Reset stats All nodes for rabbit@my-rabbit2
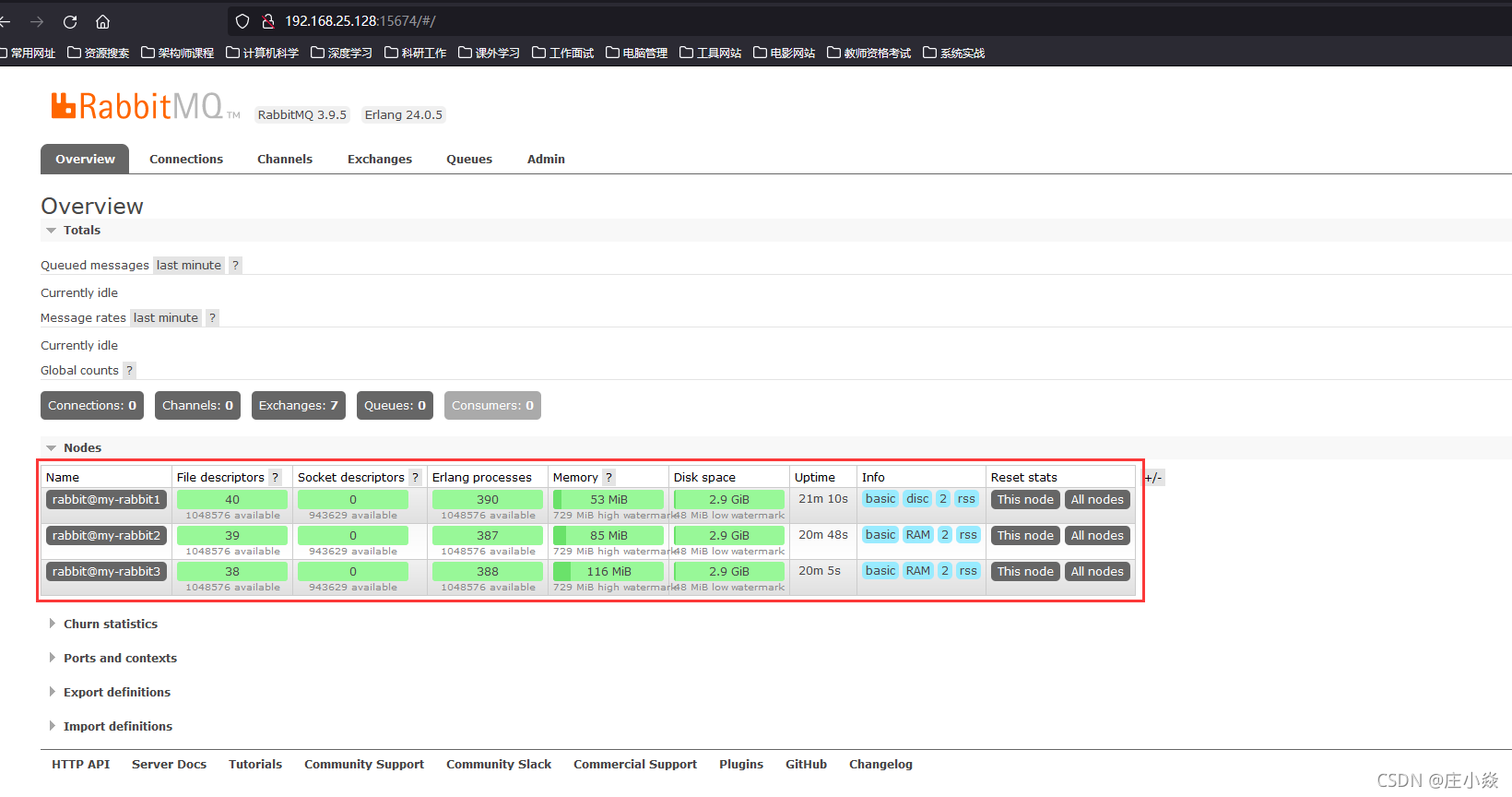The width and height of the screenshot is (1512, 797). [1097, 536]
